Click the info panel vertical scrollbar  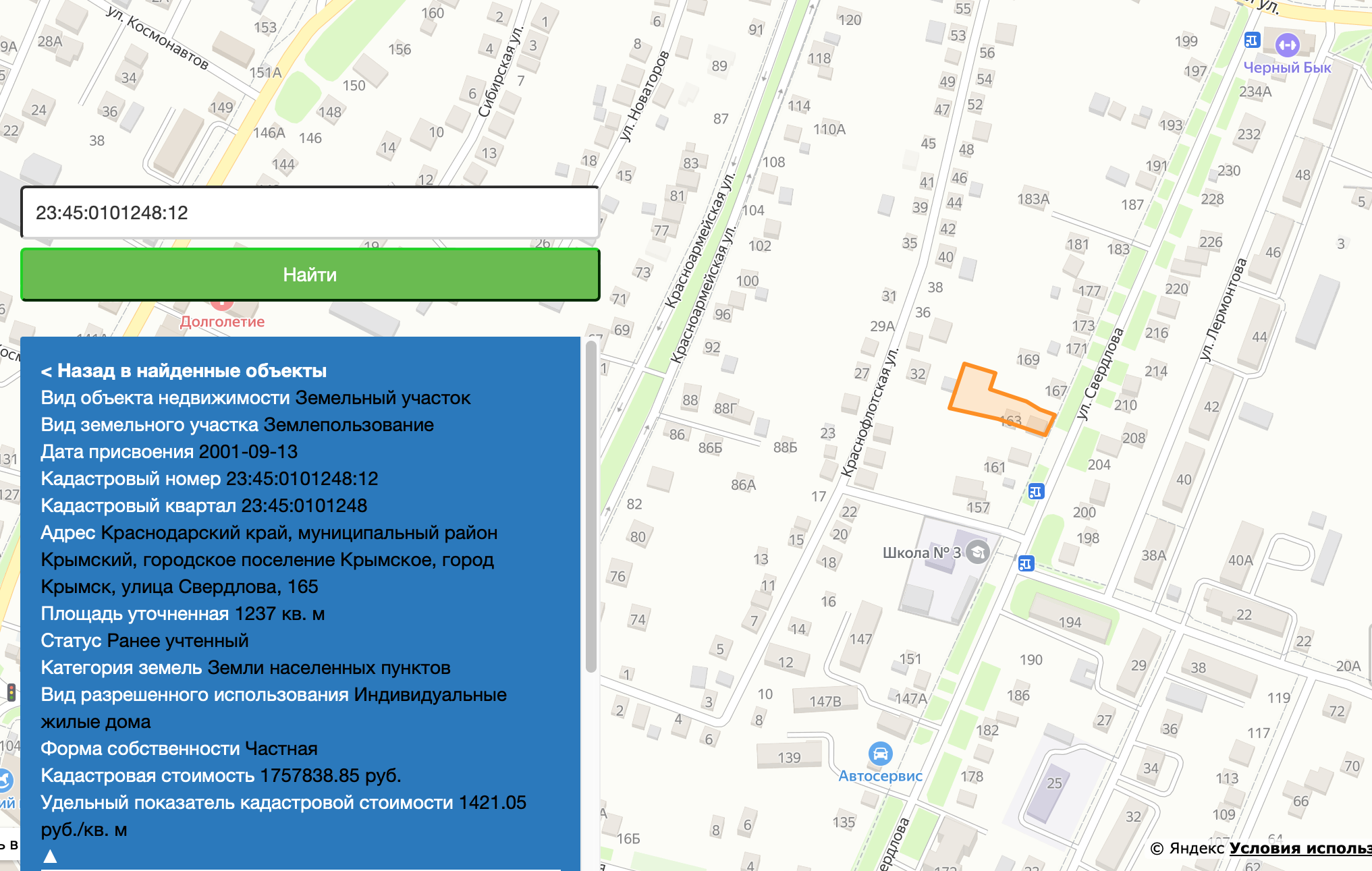click(x=591, y=506)
